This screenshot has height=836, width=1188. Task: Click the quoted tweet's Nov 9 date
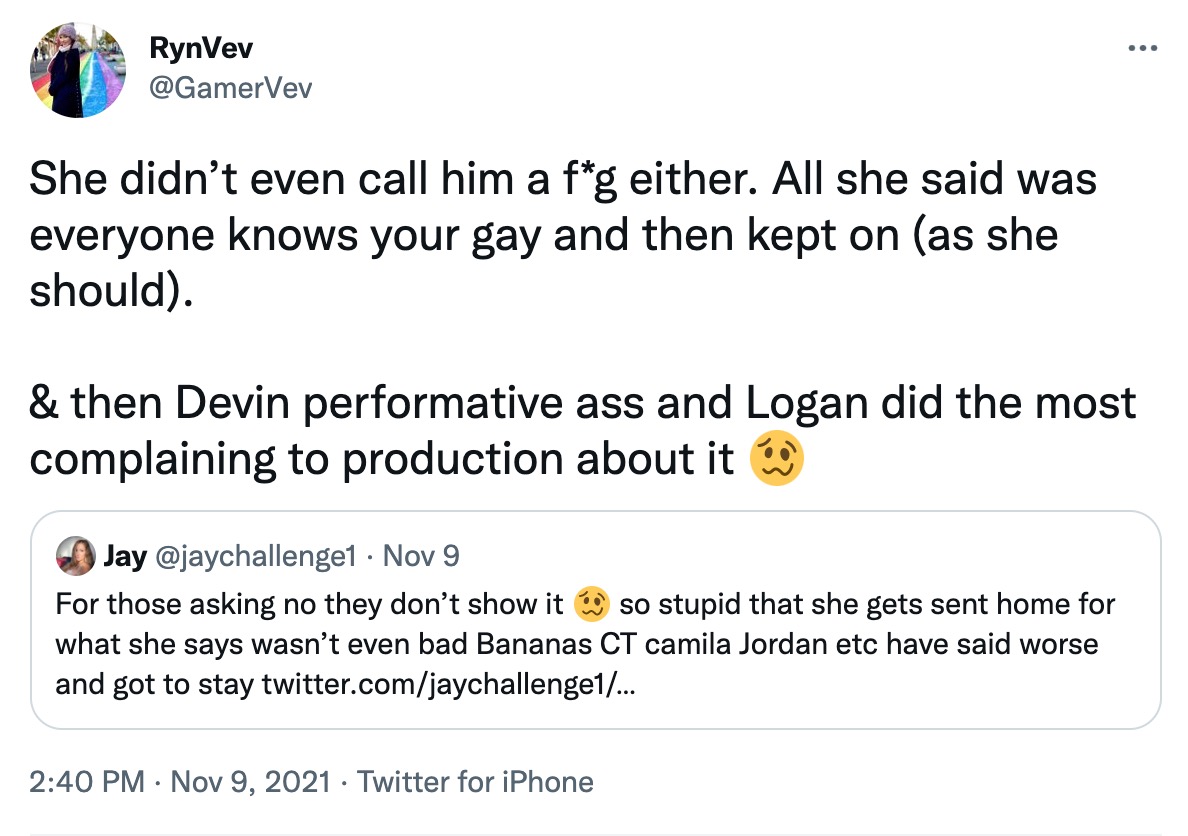pos(421,556)
